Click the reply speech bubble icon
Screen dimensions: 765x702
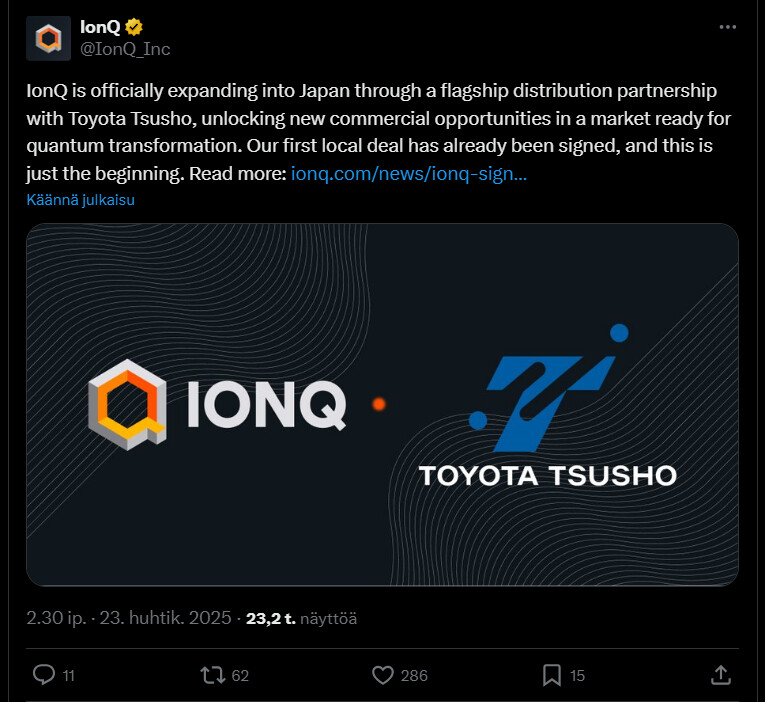coord(43,676)
